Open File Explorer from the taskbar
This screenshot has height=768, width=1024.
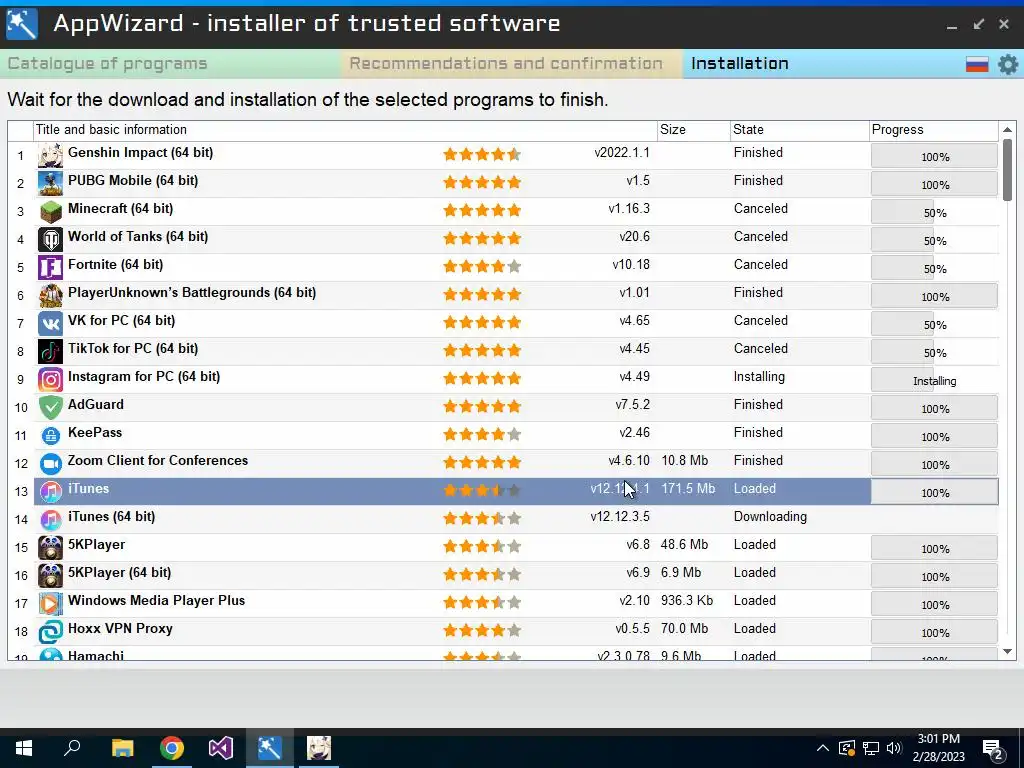[x=122, y=748]
